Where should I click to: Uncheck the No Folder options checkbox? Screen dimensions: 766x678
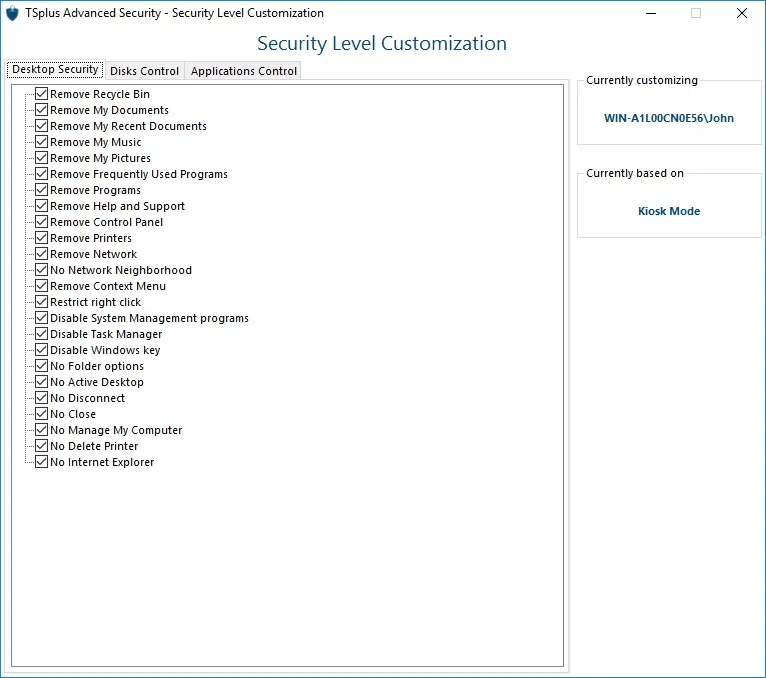(x=42, y=365)
